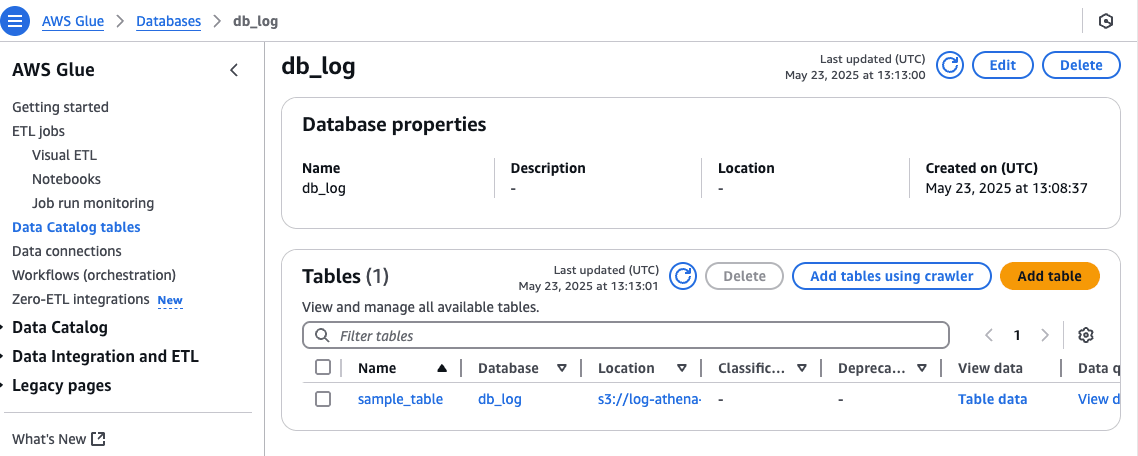The height and width of the screenshot is (456, 1138).
Task: Refresh the Tables list
Action: click(682, 276)
